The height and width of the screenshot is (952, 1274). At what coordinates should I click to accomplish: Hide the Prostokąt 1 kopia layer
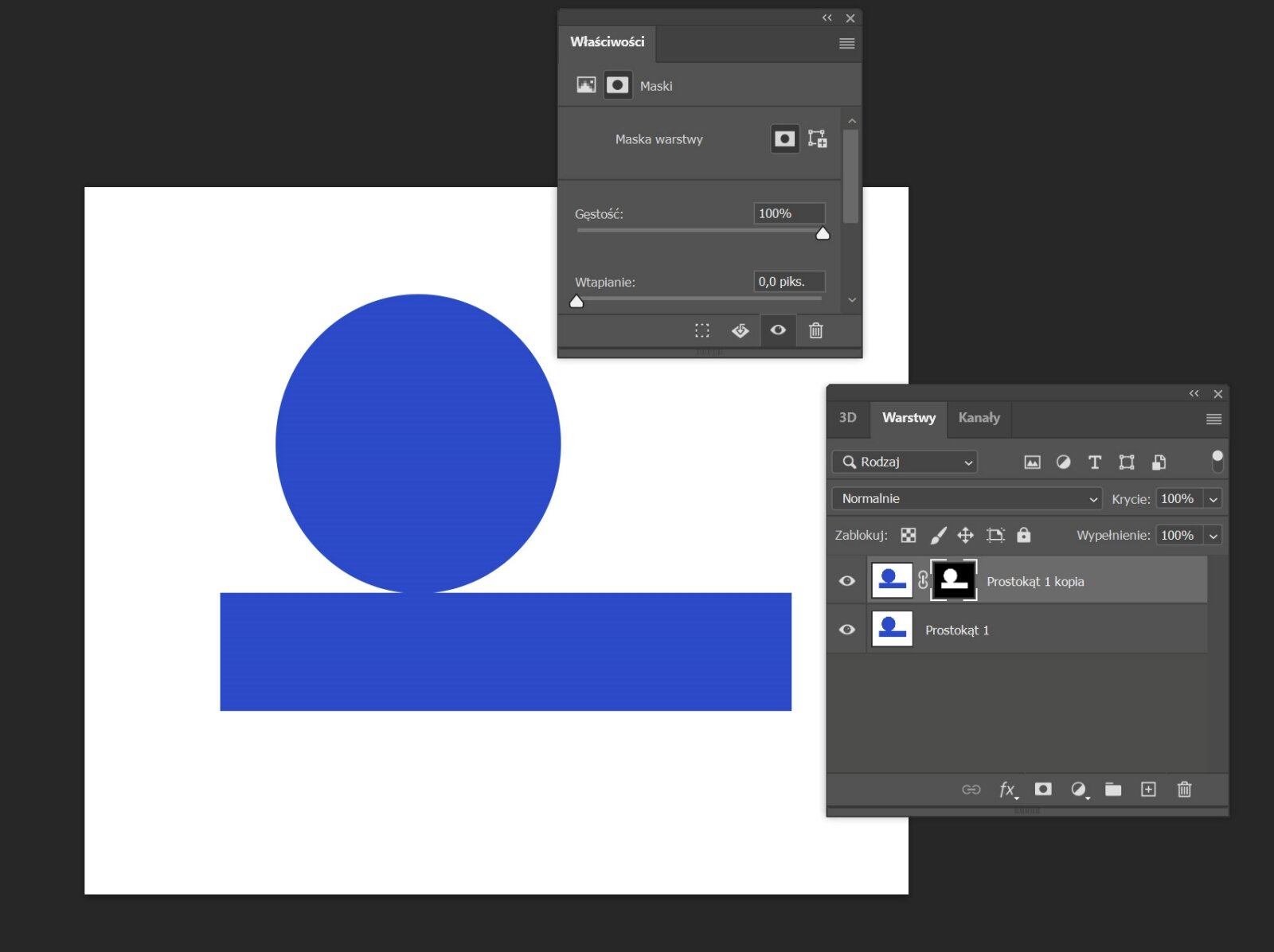[x=846, y=581]
